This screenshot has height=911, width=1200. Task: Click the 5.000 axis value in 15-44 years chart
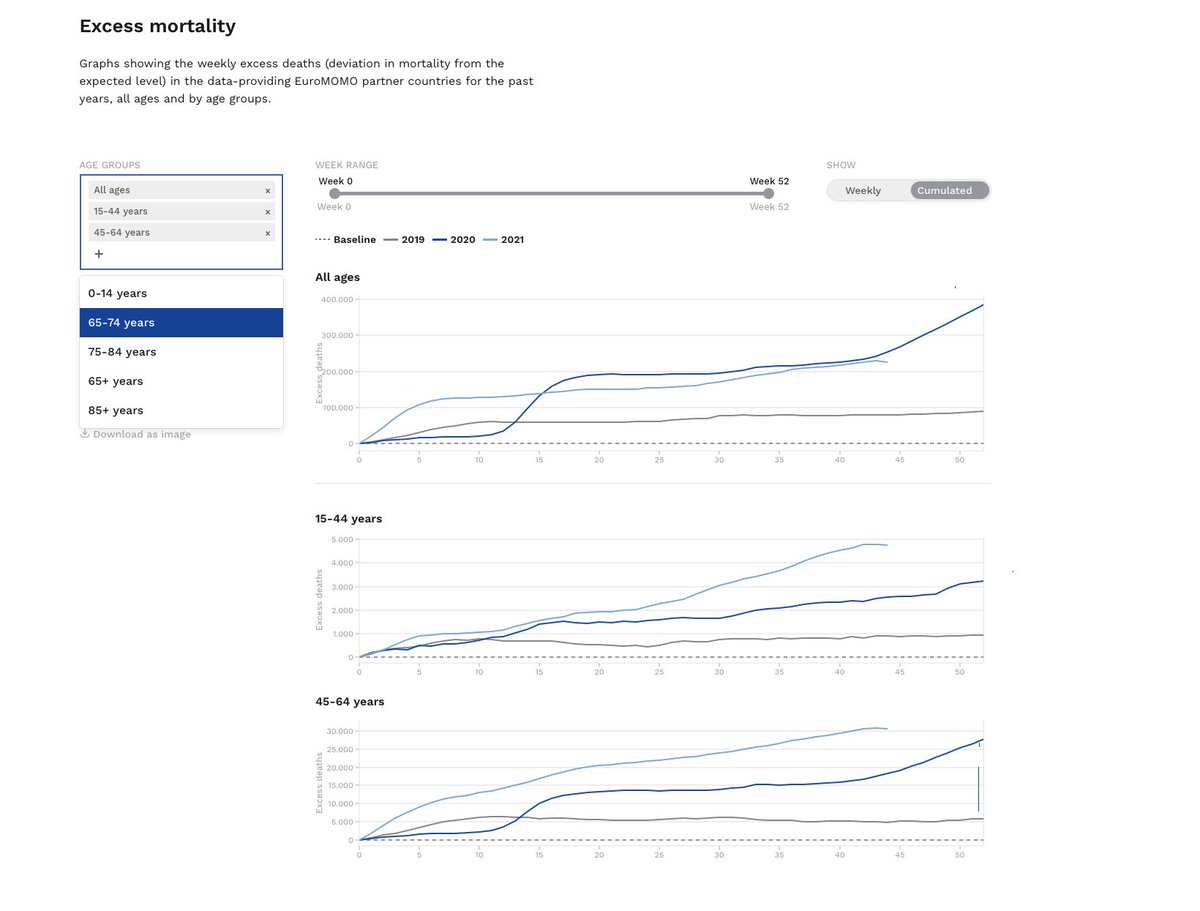(x=340, y=540)
